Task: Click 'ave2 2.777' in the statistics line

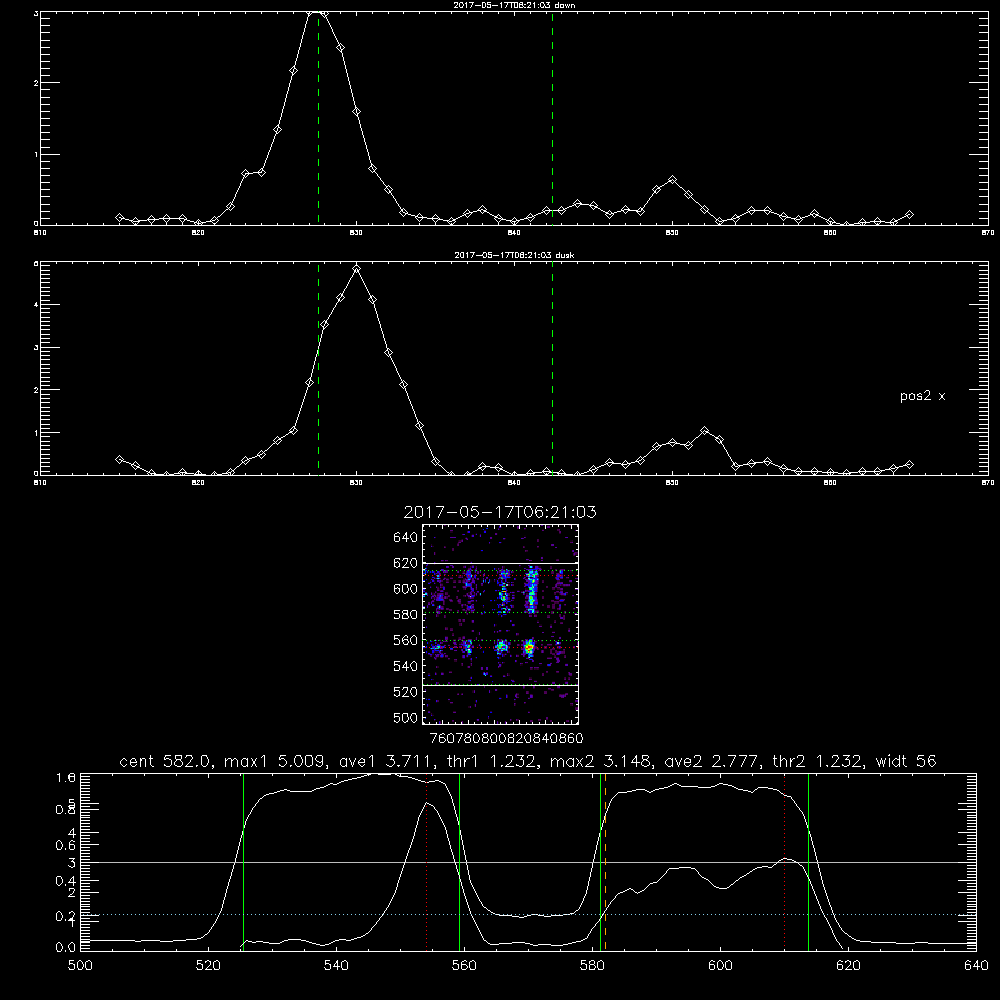Action: (710, 761)
